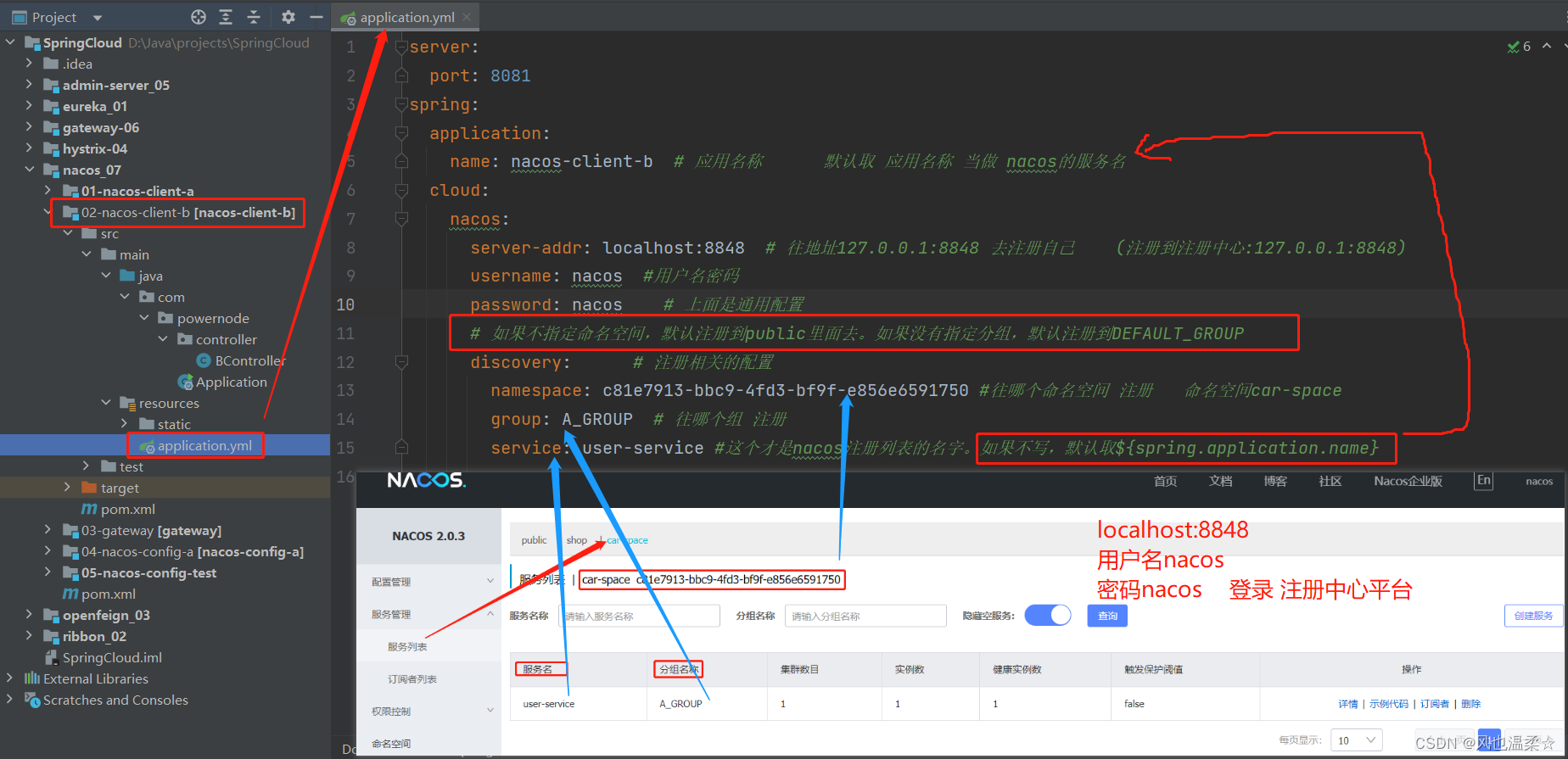1568x759 pixels.
Task: Click the Collapse All toolbar icon
Action: (x=253, y=17)
